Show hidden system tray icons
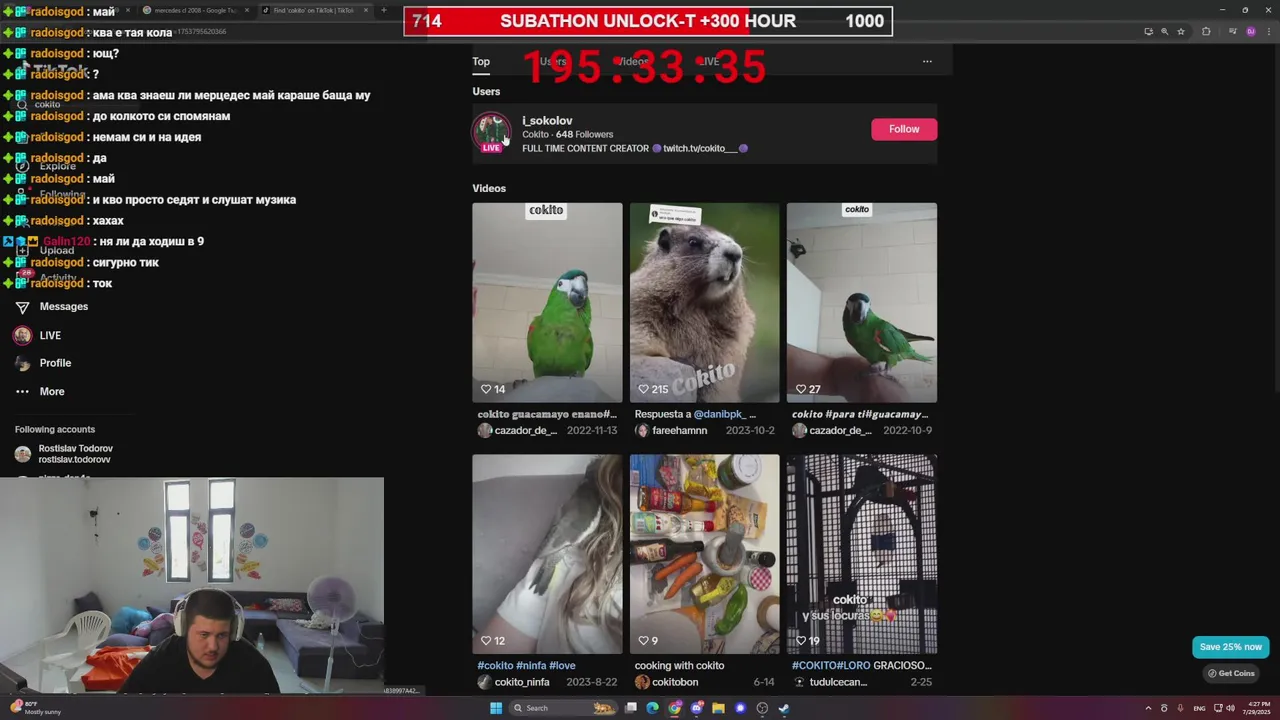The width and height of the screenshot is (1280, 720). point(1148,708)
